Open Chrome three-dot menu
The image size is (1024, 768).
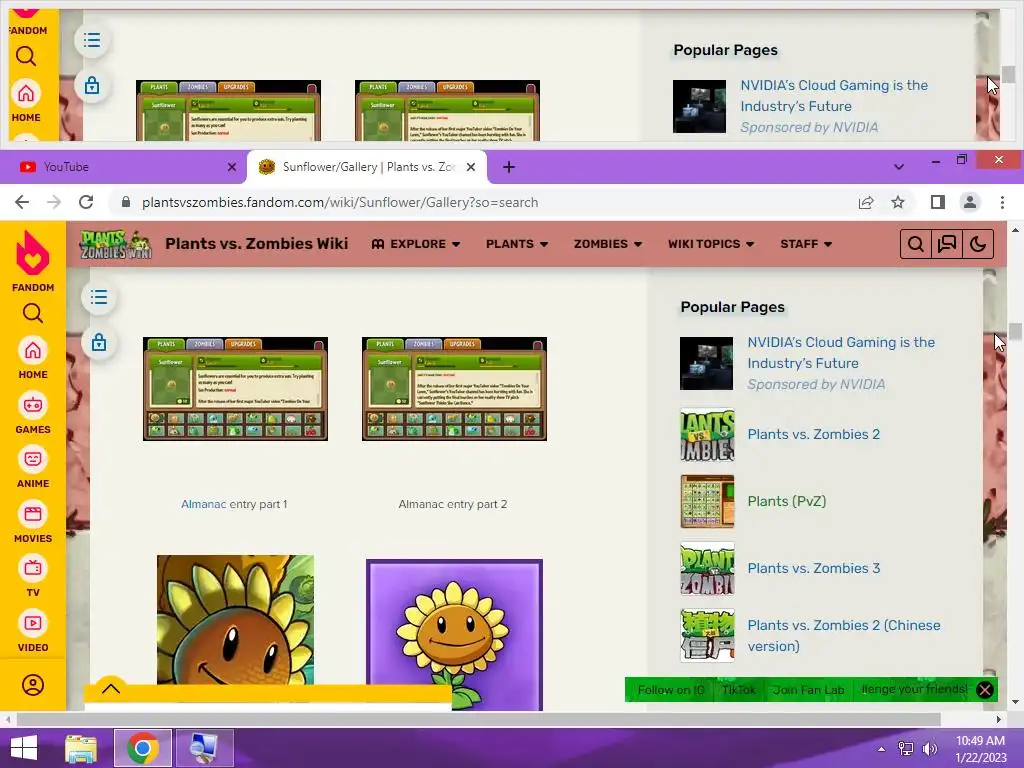pos(1002,202)
